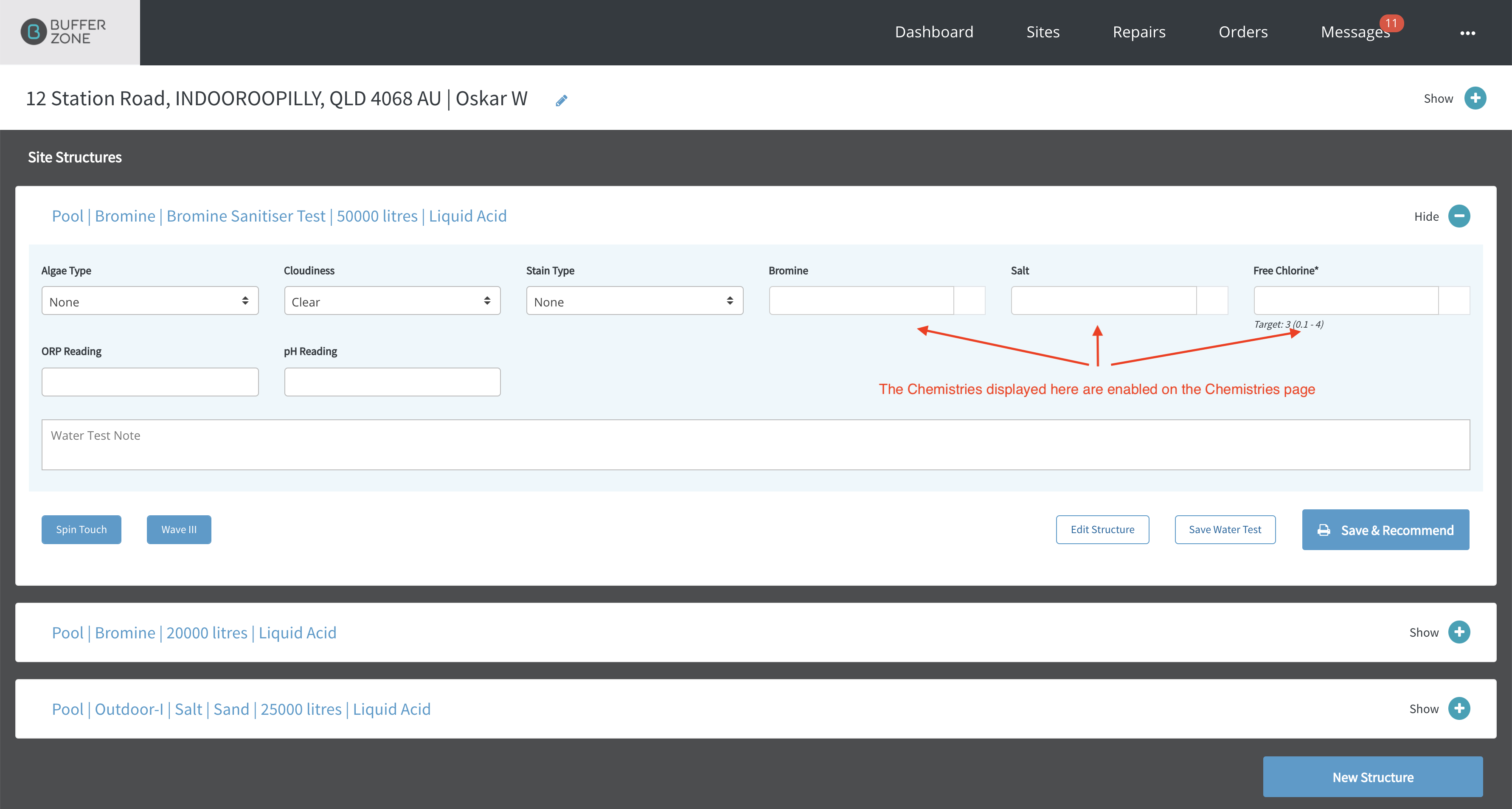The height and width of the screenshot is (809, 1512).
Task: Expand the 20000 litres Bromine pool with the plus icon
Action: [x=1459, y=632]
